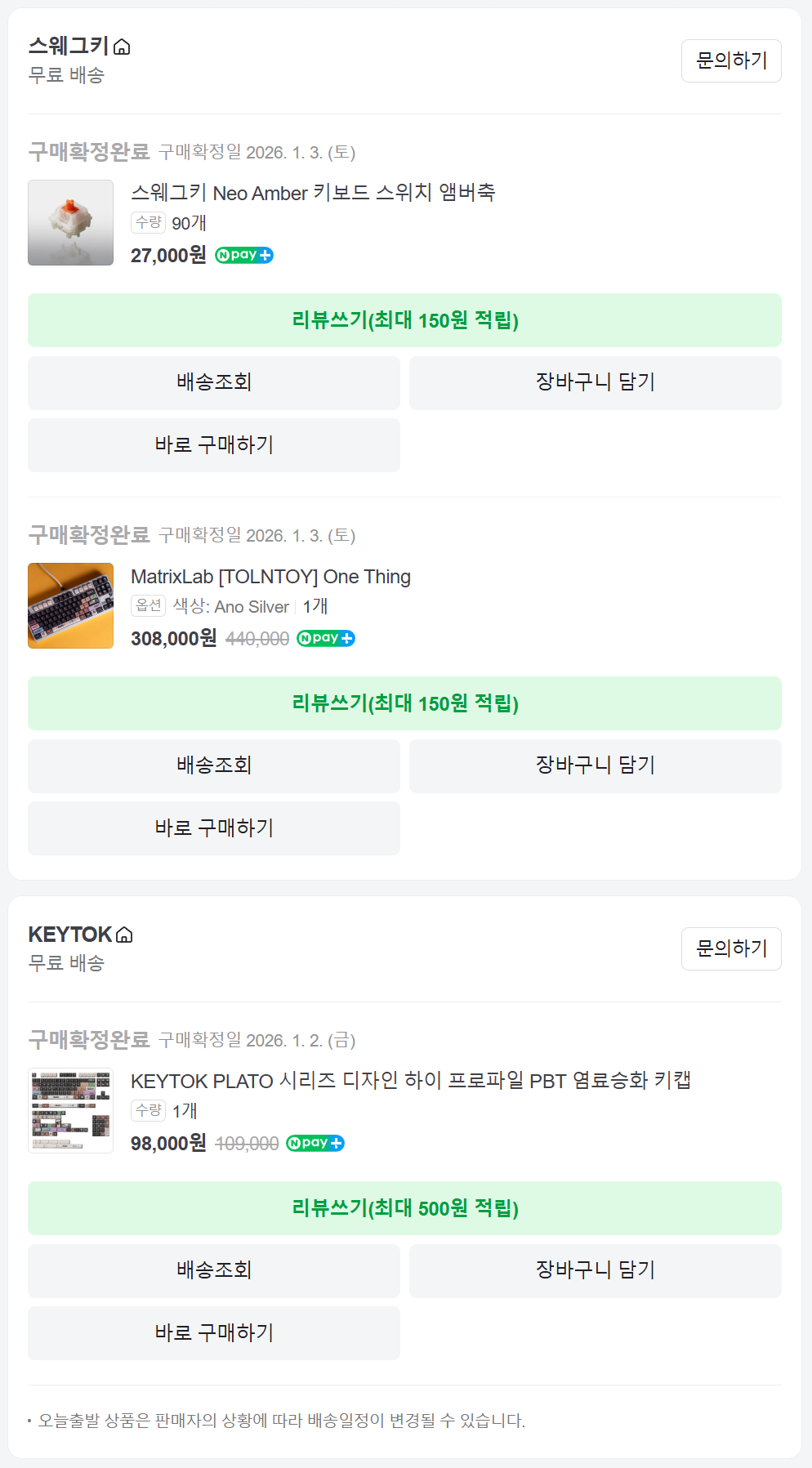Screen dimensions: 812x1468
Task: Contact 스웨그키 seller via 문의하기
Action: (731, 61)
